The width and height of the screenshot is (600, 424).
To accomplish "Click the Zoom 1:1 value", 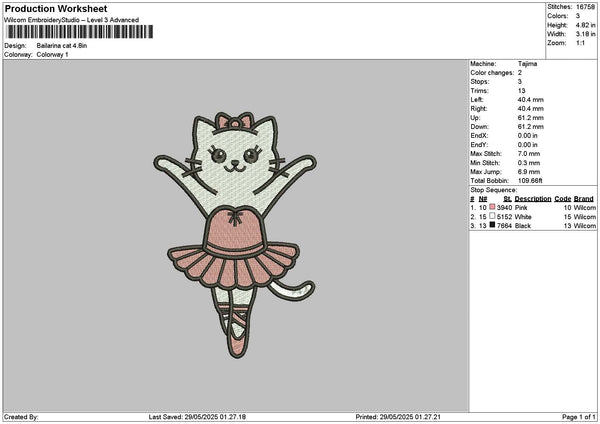I will point(580,43).
